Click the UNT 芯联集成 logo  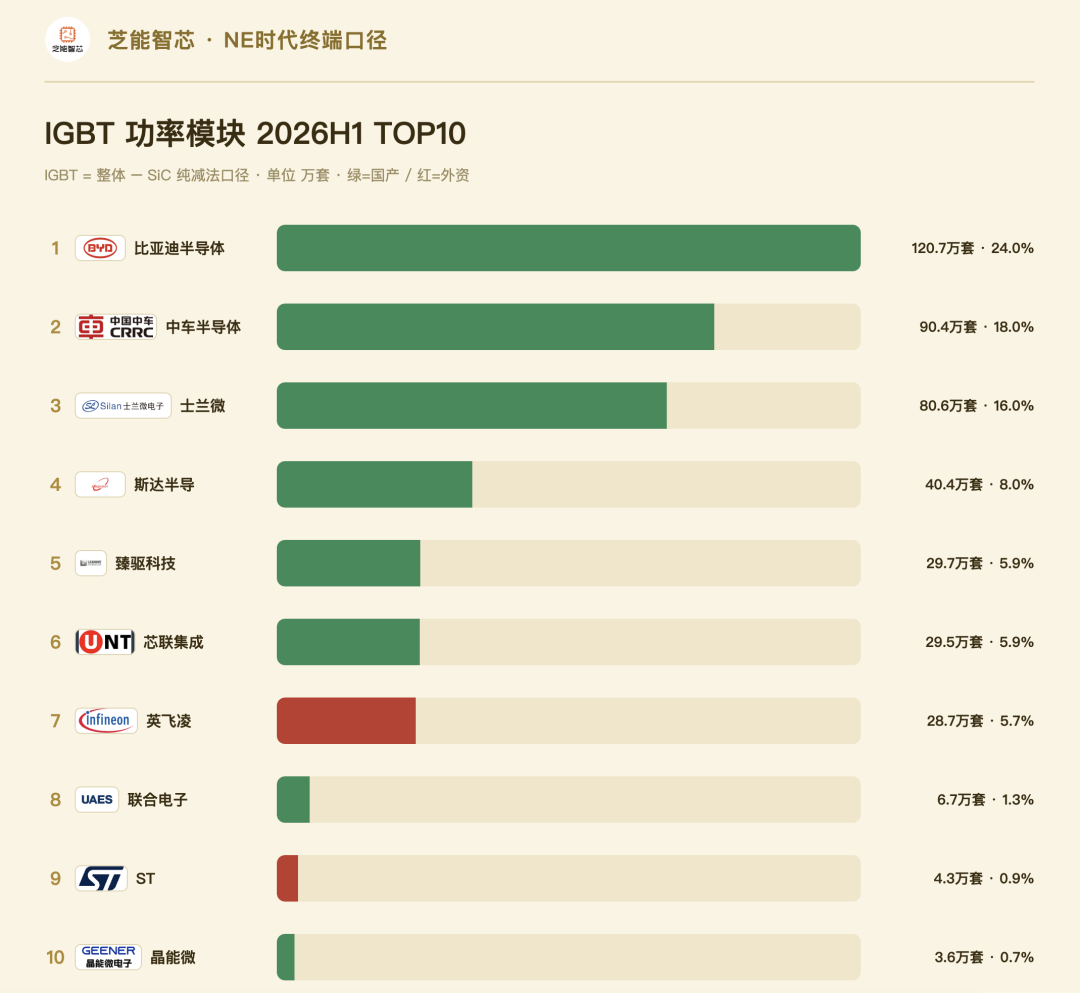coord(105,642)
